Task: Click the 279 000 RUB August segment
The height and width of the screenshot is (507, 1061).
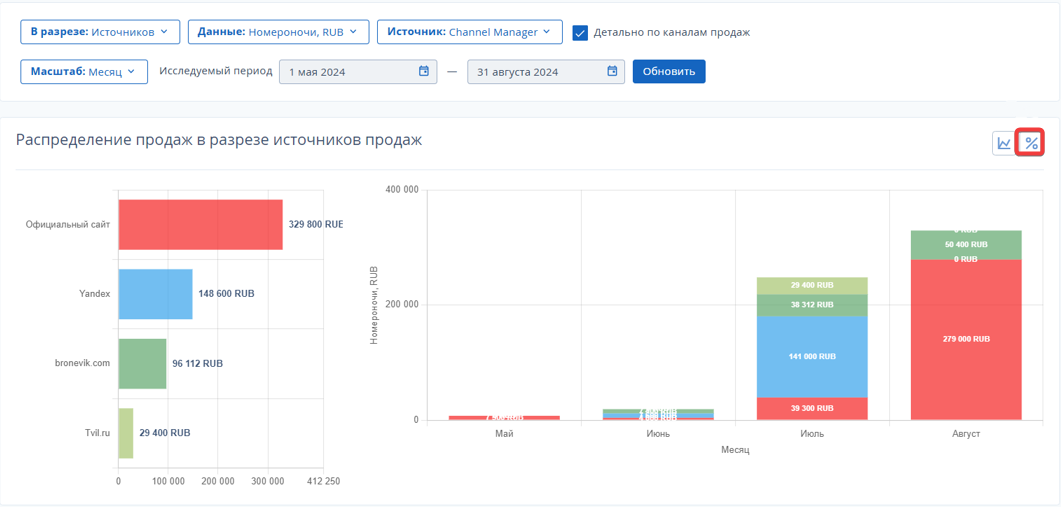Action: click(966, 339)
